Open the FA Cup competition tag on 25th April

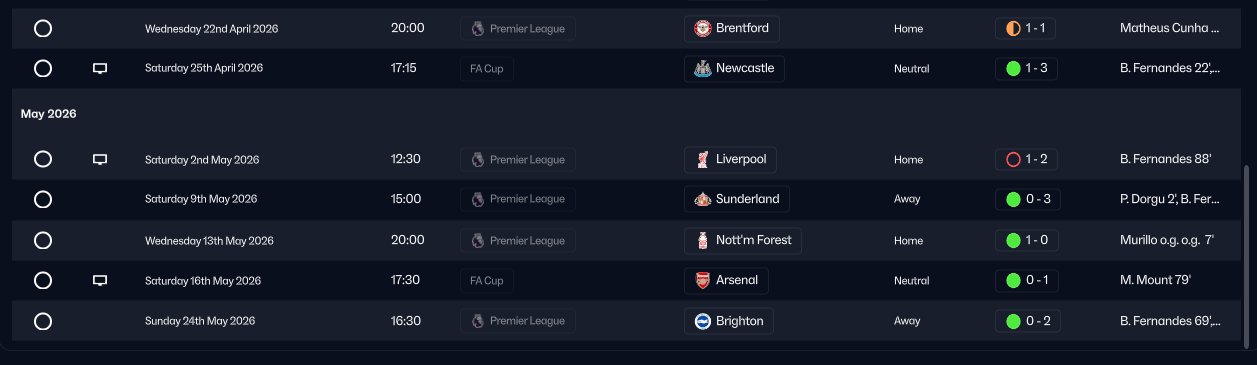click(x=487, y=69)
